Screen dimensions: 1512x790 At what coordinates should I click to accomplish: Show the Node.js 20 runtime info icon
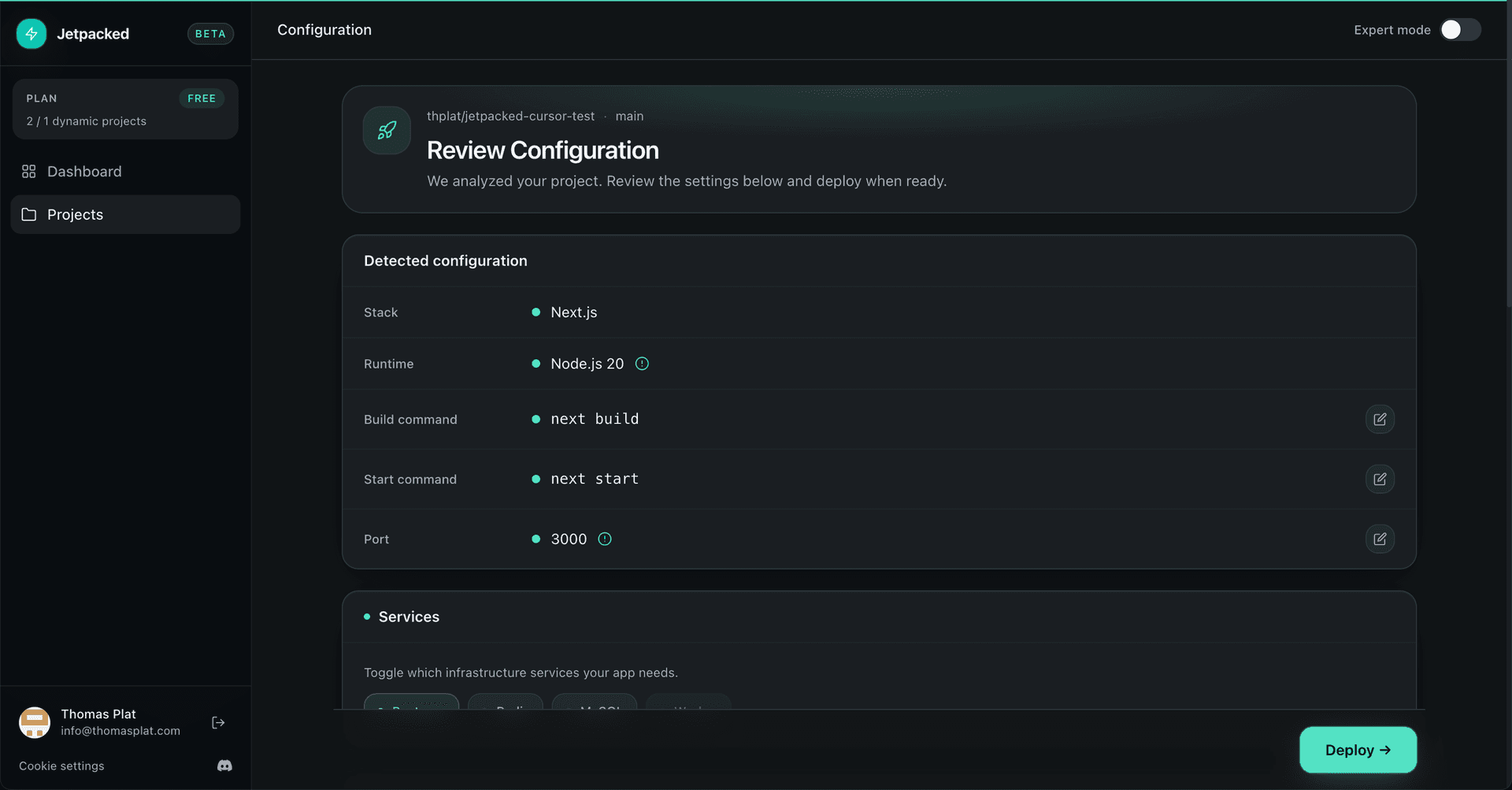tap(642, 364)
